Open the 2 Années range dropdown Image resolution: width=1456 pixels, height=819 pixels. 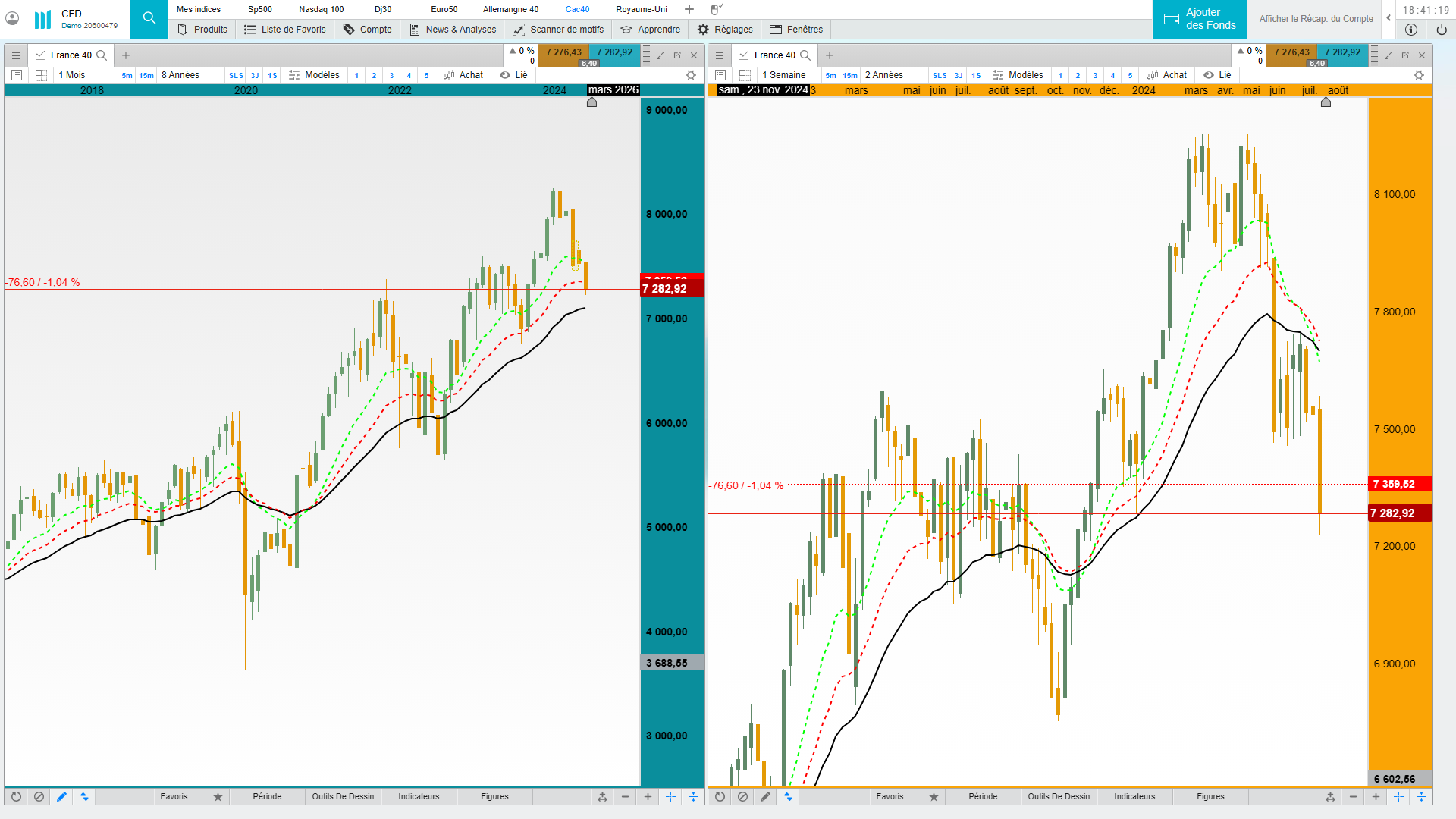884,75
